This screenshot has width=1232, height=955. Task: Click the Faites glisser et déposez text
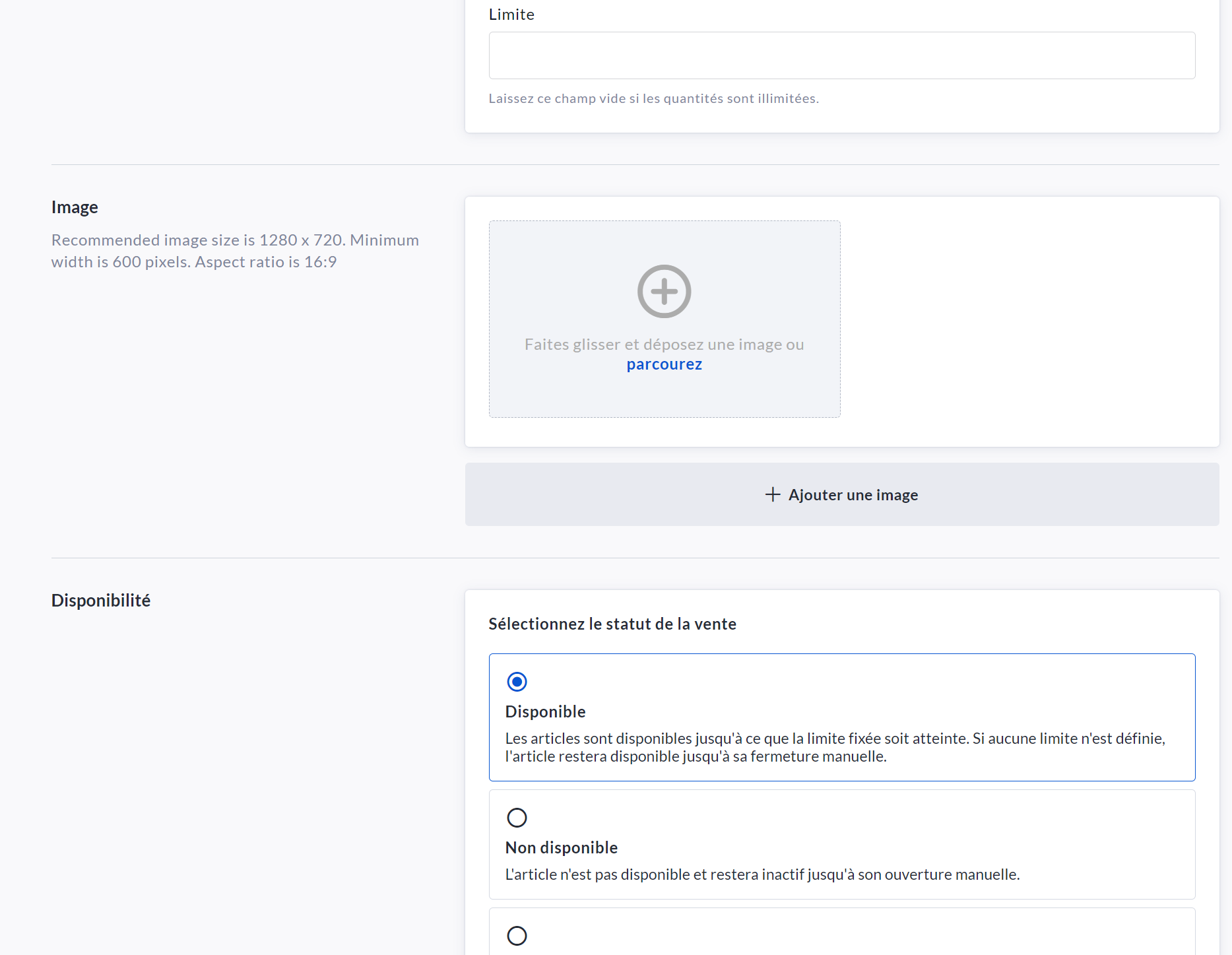[664, 345]
